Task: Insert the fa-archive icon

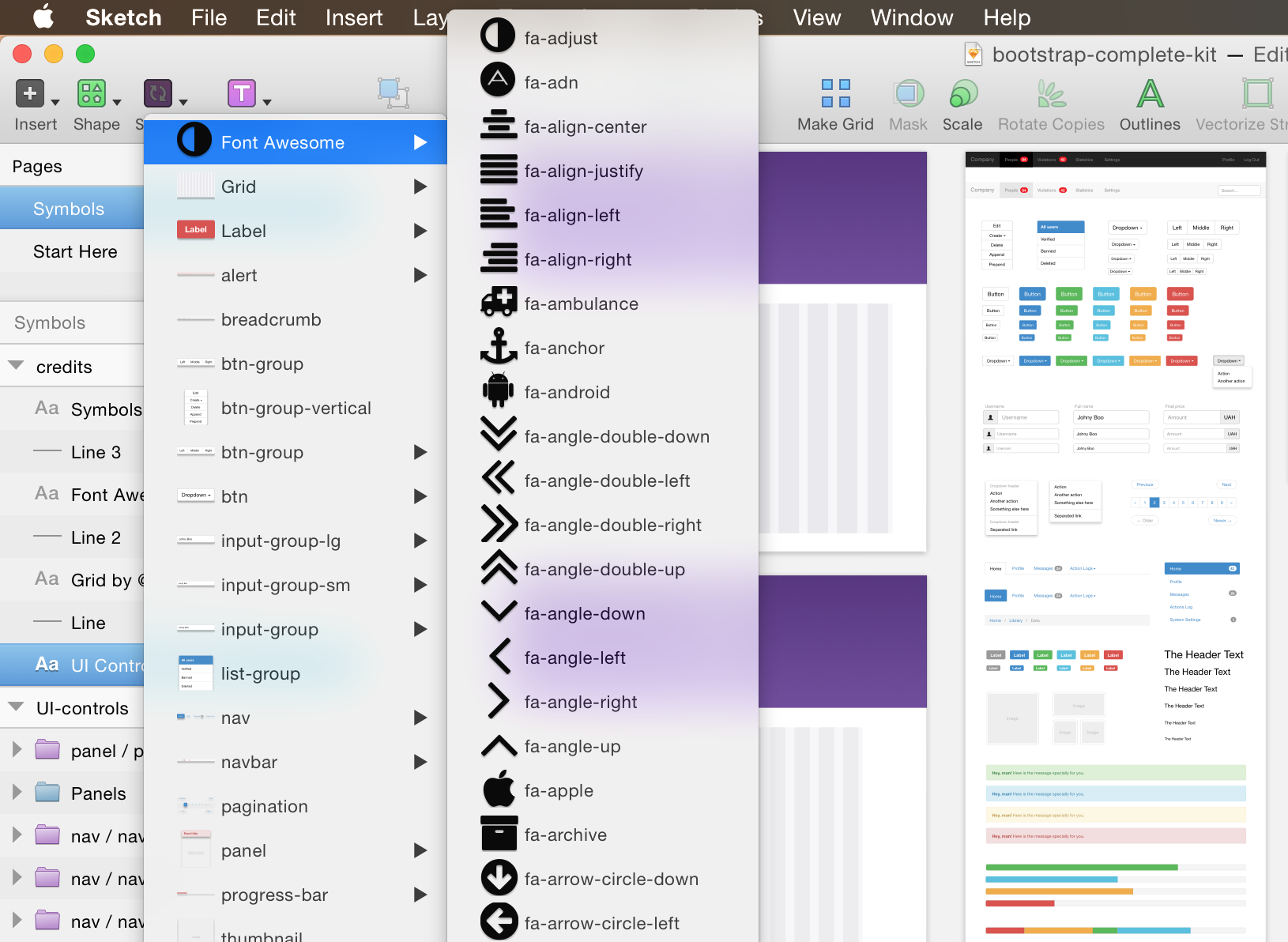Action: 603,835
